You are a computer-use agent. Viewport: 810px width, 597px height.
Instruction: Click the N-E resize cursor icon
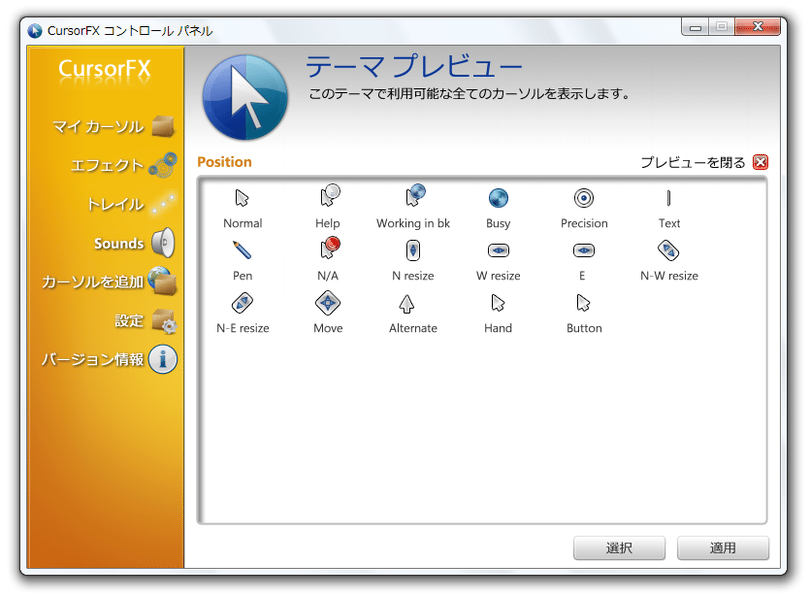pos(242,303)
